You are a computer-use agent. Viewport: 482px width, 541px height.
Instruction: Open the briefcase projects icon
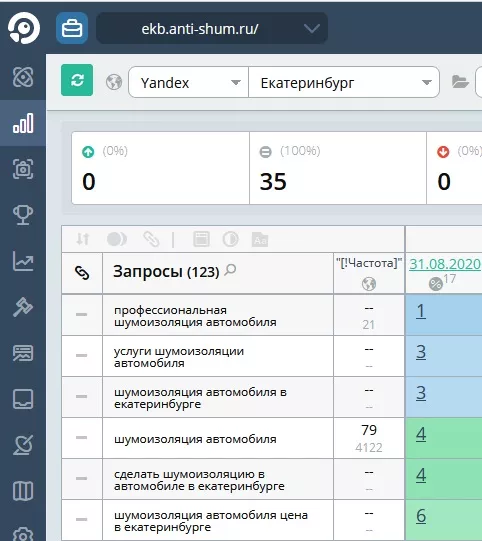tap(72, 28)
